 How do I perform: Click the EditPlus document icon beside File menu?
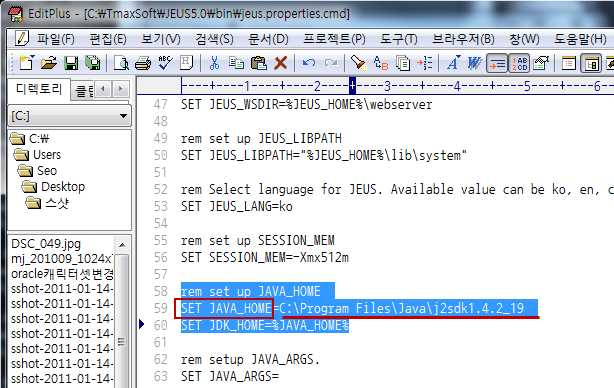[x=21, y=38]
